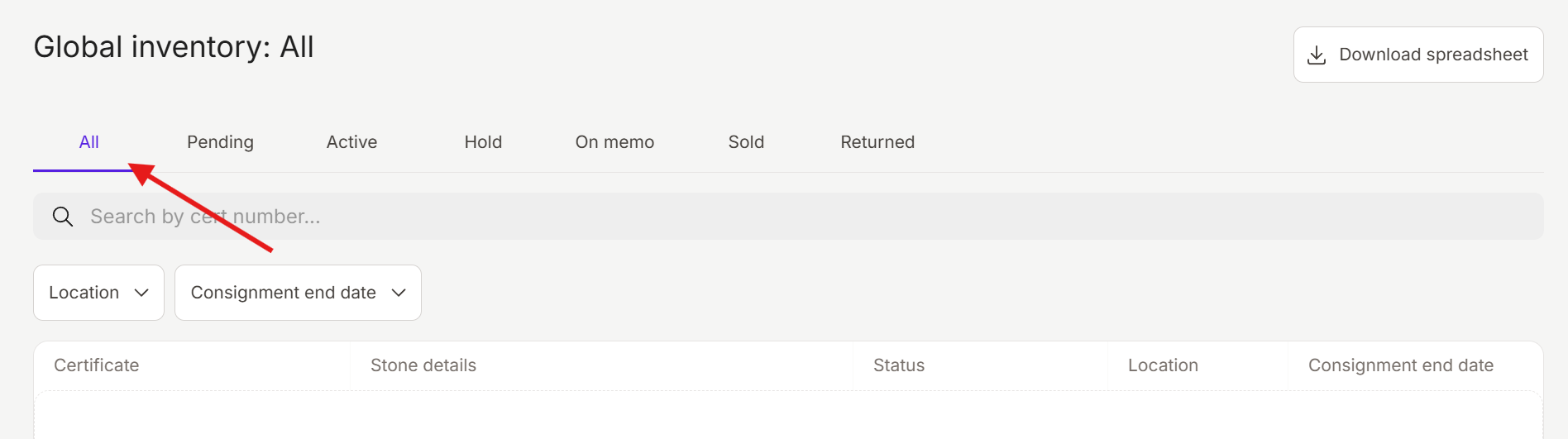Click the magnifying glass search icon
The height and width of the screenshot is (439, 1568).
coord(63,217)
